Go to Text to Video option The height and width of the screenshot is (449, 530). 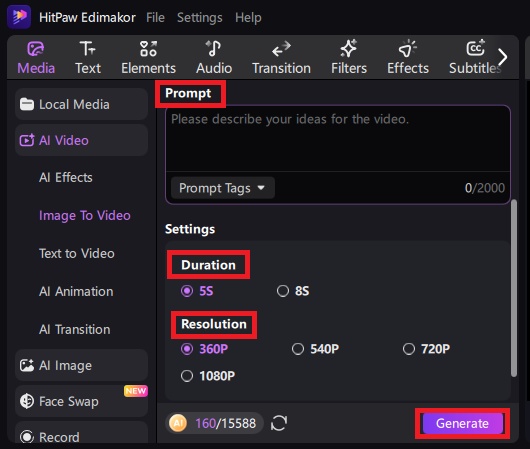coord(77,254)
